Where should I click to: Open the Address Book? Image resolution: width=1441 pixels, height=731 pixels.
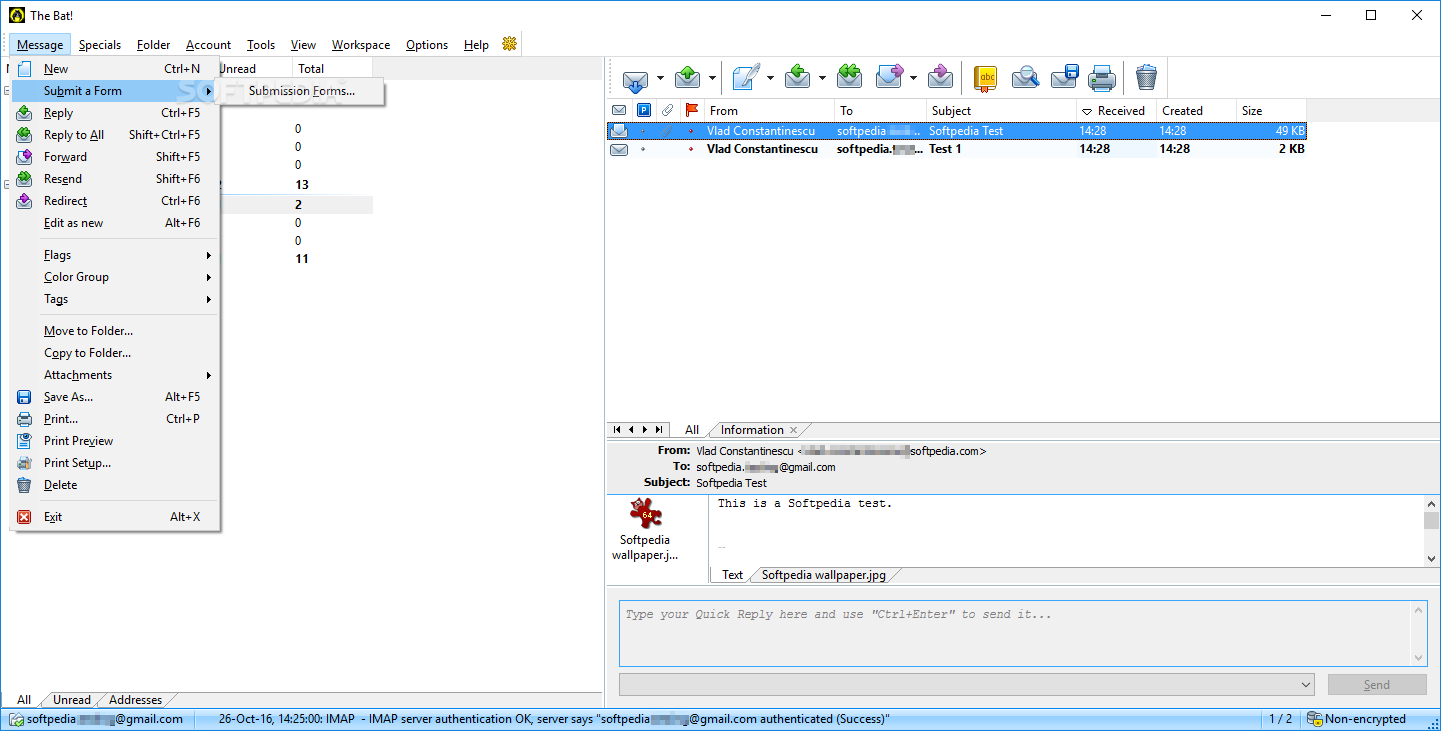click(985, 77)
